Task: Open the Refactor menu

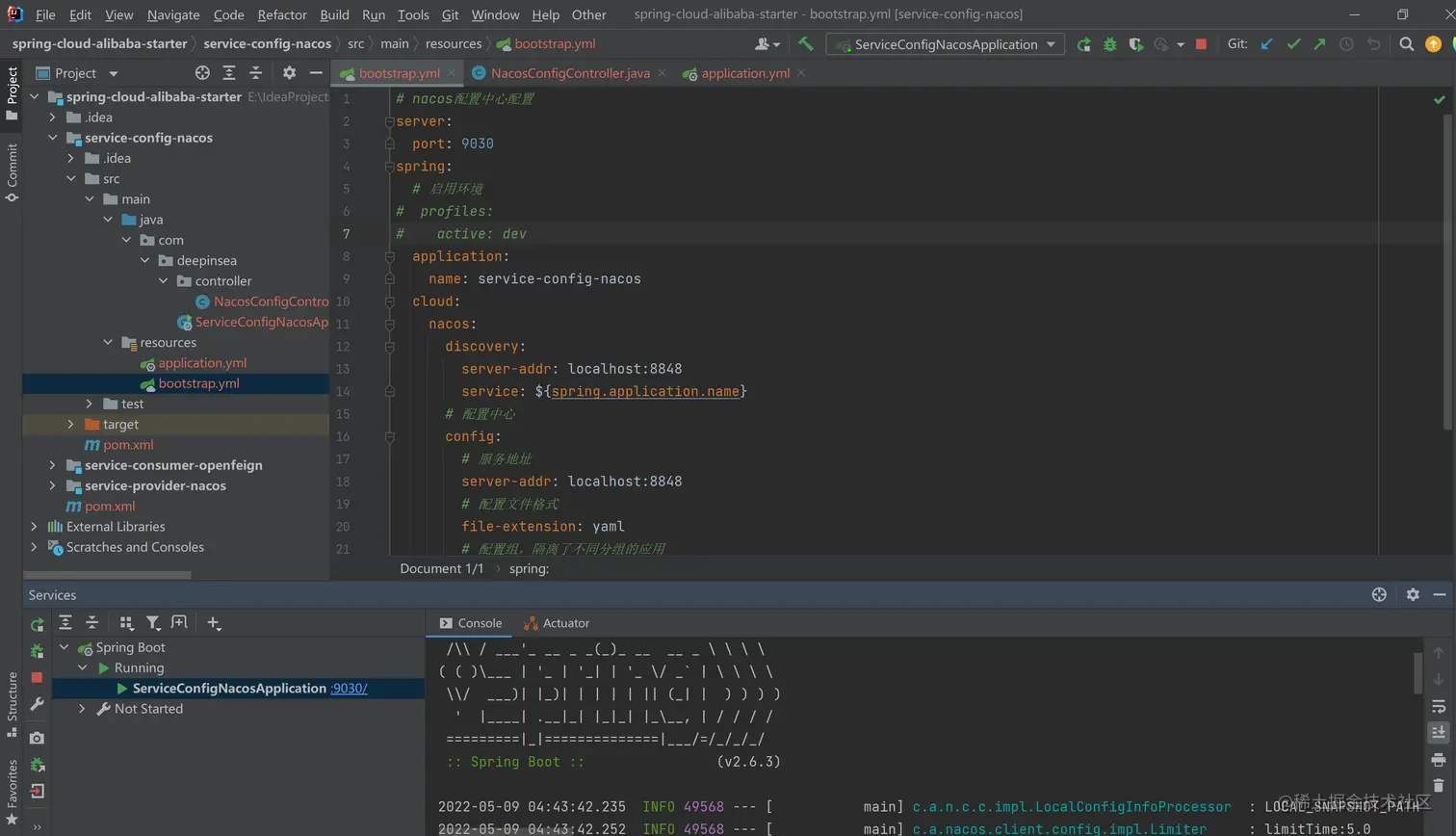Action: (x=282, y=14)
